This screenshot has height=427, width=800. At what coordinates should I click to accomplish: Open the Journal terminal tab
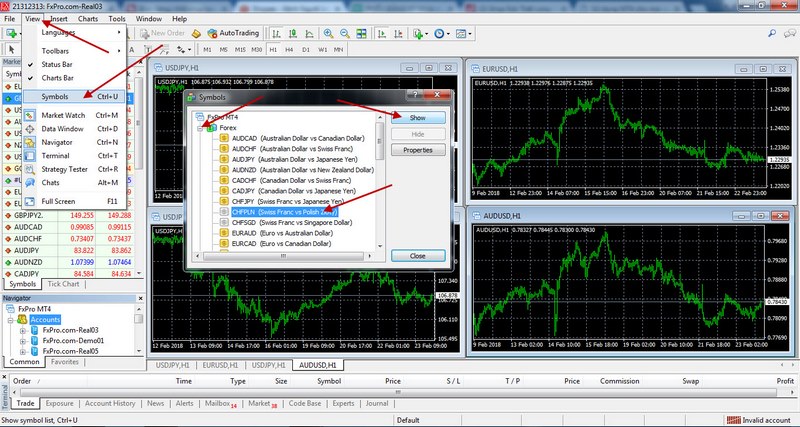377,404
